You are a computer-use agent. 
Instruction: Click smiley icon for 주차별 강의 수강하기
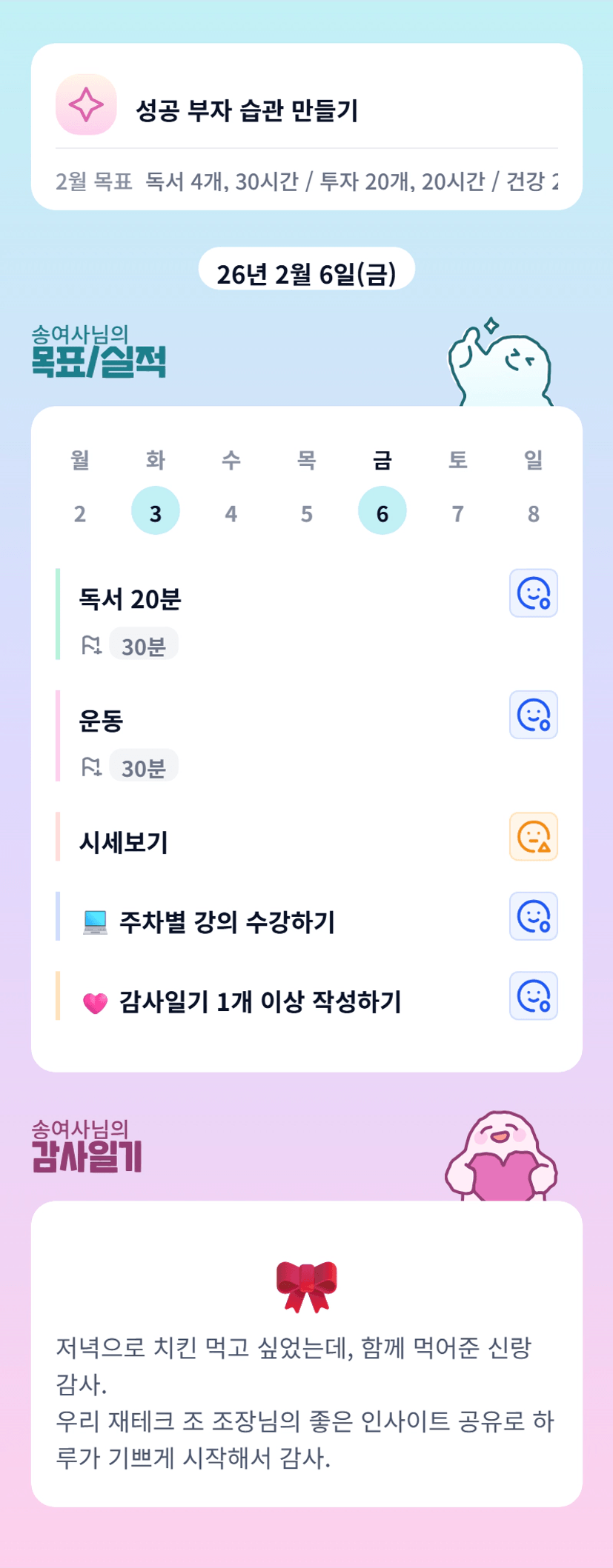pyautogui.click(x=533, y=916)
